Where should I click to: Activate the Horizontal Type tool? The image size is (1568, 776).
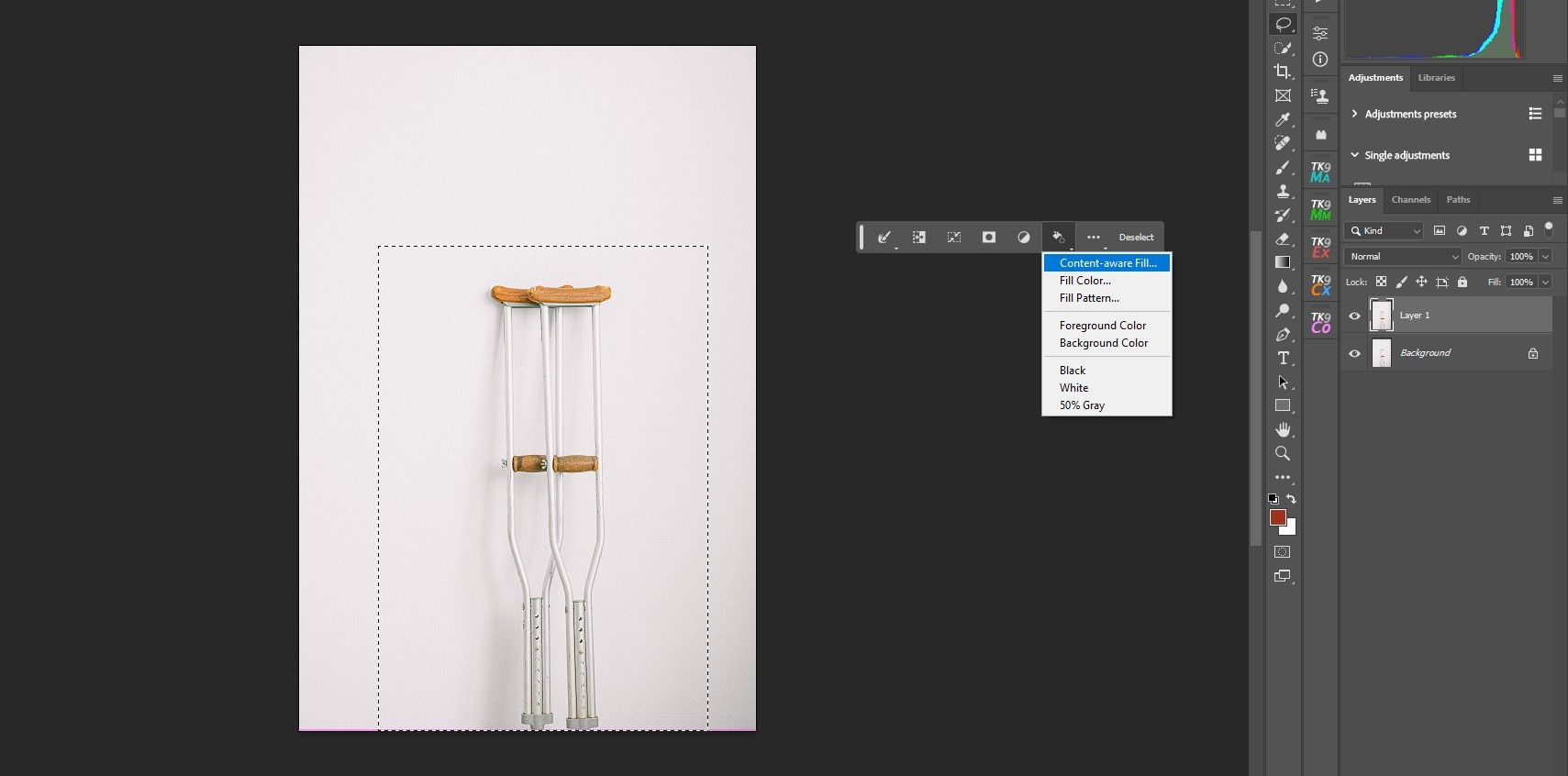[1282, 358]
